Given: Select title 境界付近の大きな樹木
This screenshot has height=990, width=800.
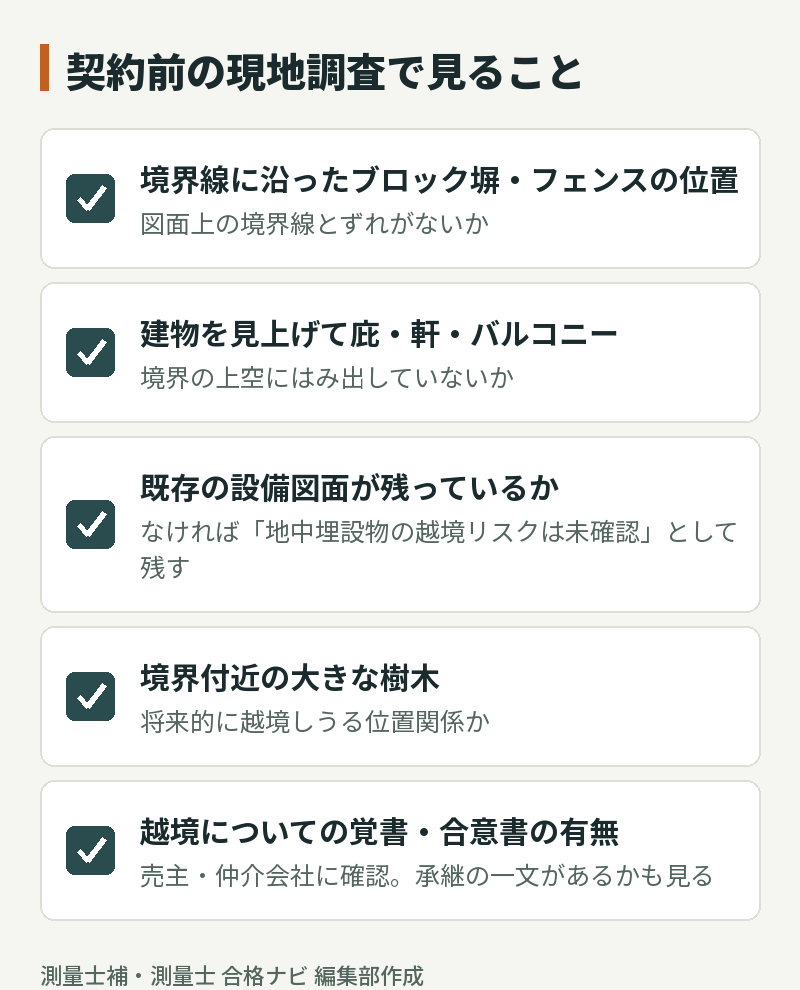Looking at the screenshot, I should coord(289,677).
